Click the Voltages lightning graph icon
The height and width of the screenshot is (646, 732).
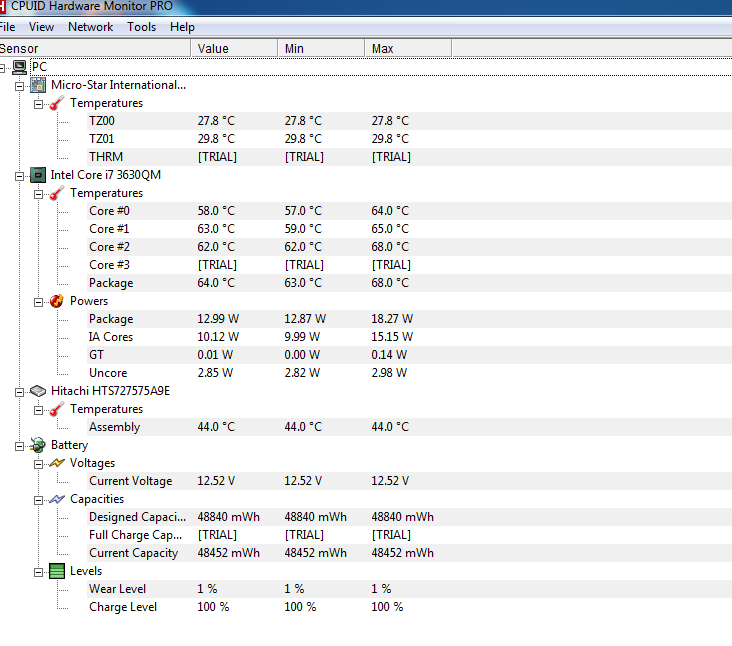[x=56, y=463]
